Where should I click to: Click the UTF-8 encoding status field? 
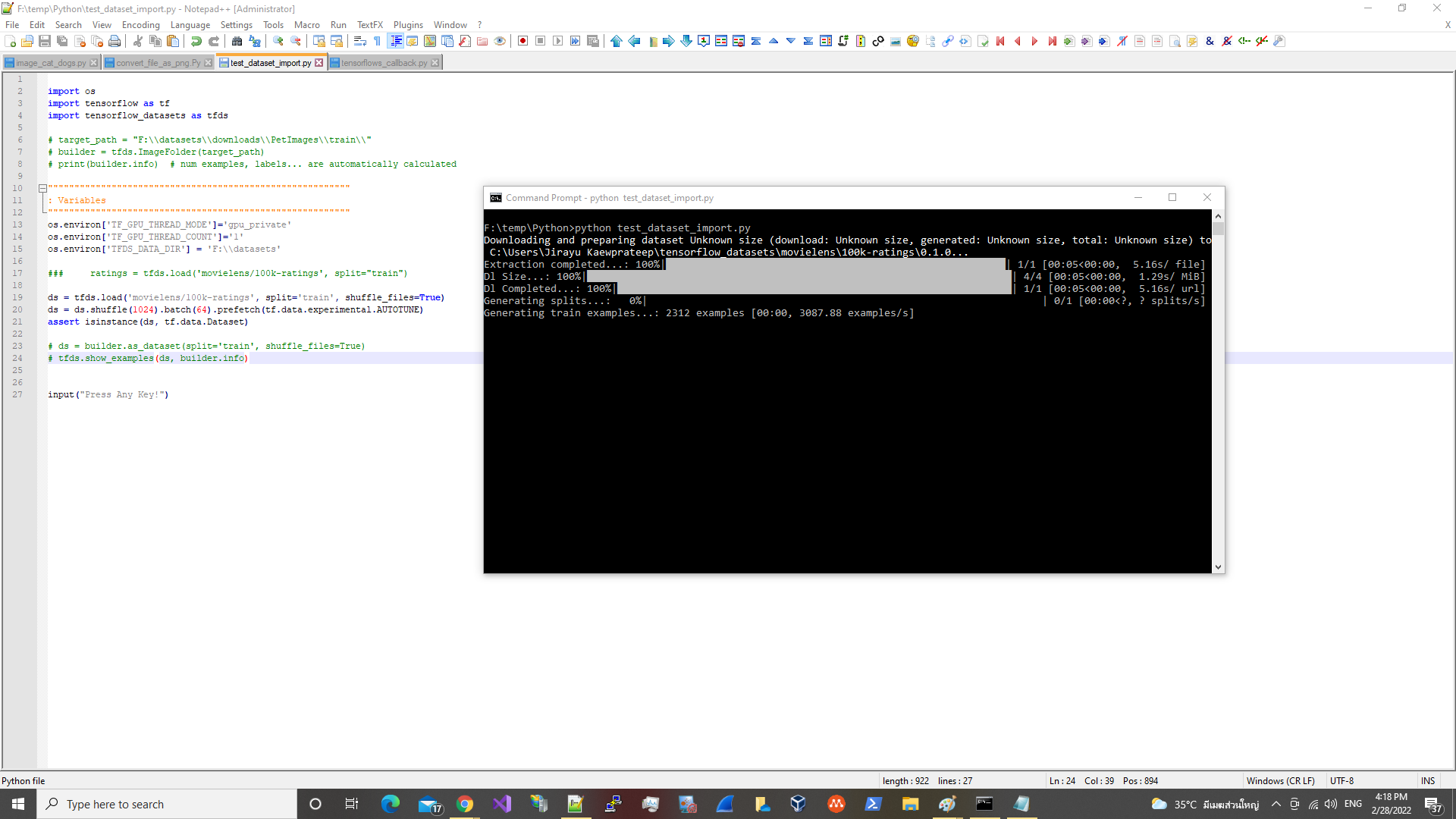pyautogui.click(x=1341, y=780)
